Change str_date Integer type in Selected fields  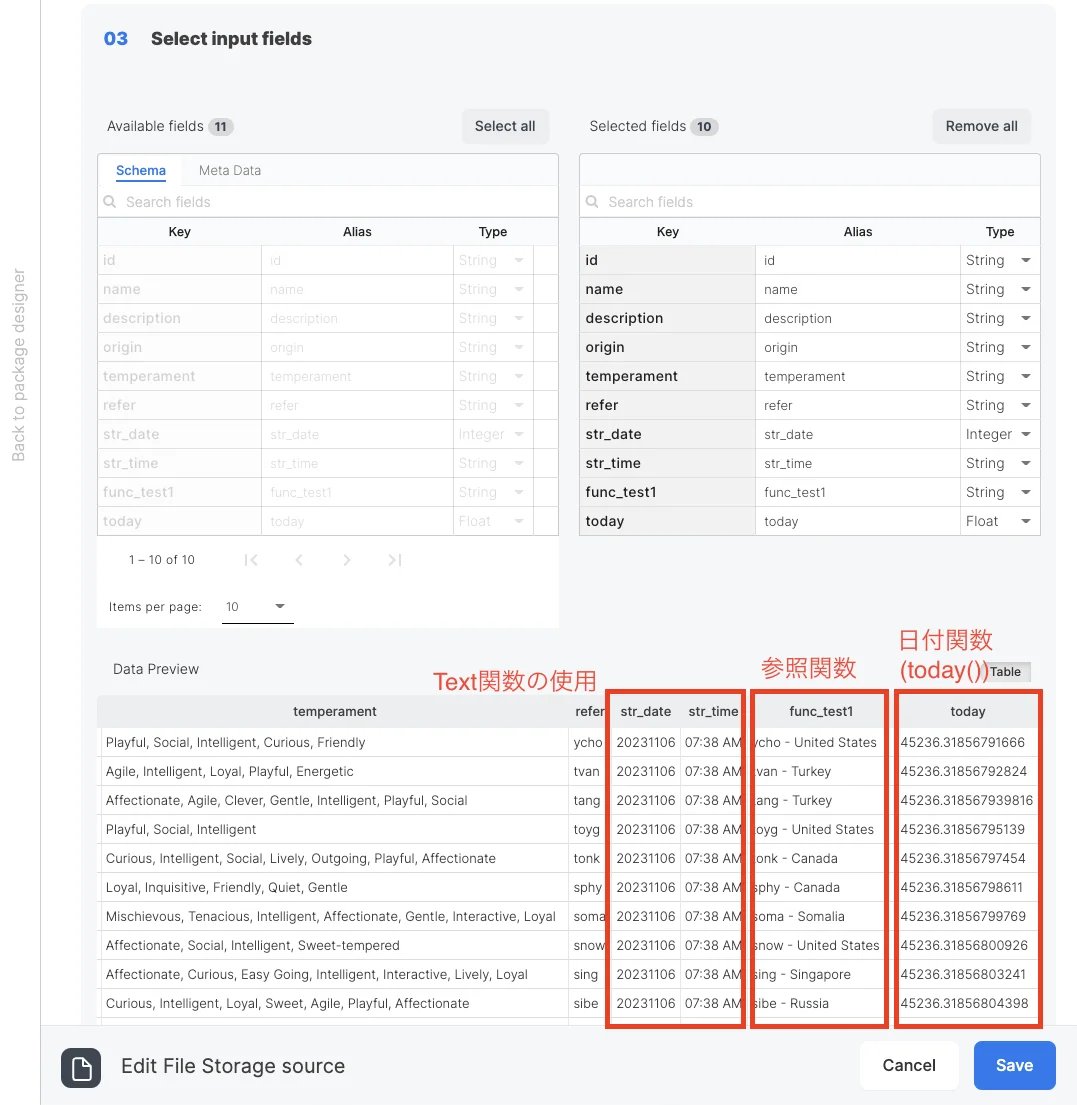tap(999, 434)
